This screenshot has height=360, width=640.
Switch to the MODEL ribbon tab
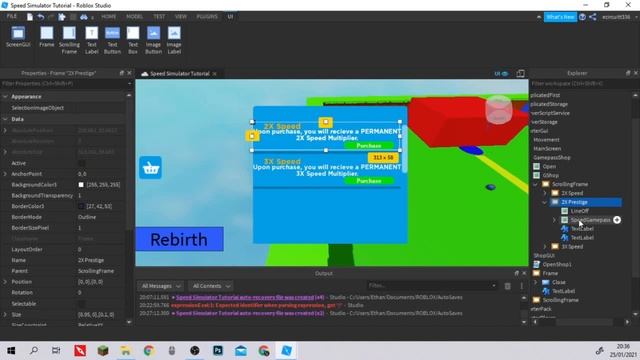134,16
